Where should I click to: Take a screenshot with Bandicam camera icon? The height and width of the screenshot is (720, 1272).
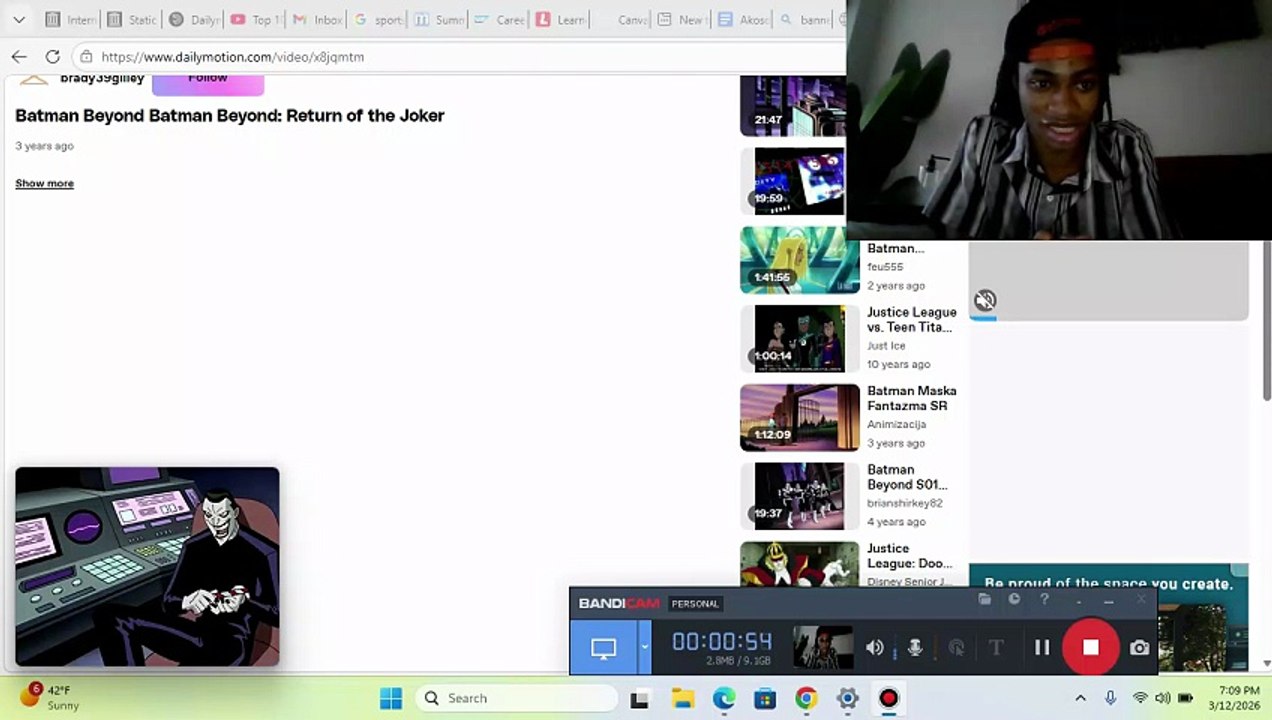click(x=1139, y=648)
